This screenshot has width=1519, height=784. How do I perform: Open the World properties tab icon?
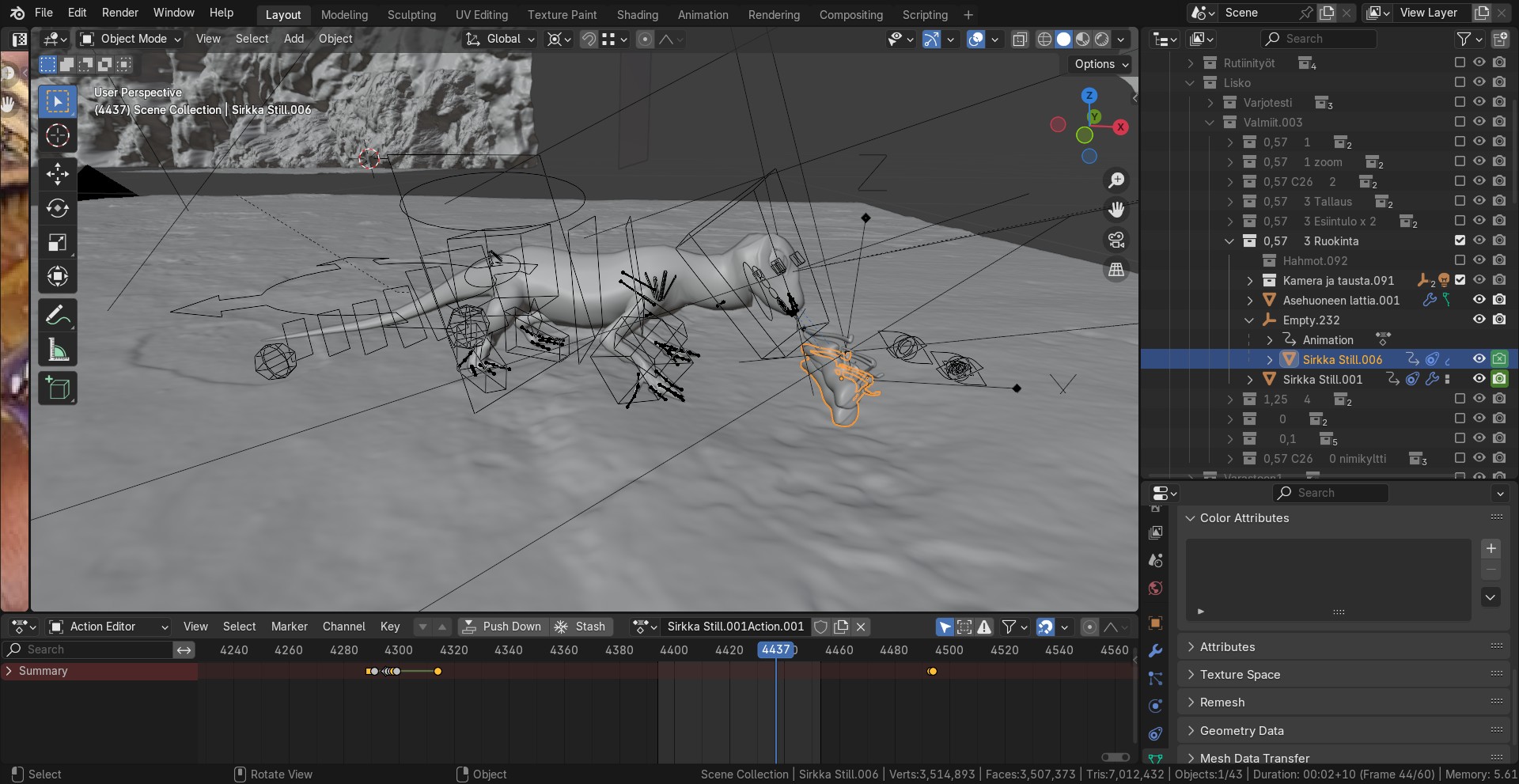pos(1155,588)
